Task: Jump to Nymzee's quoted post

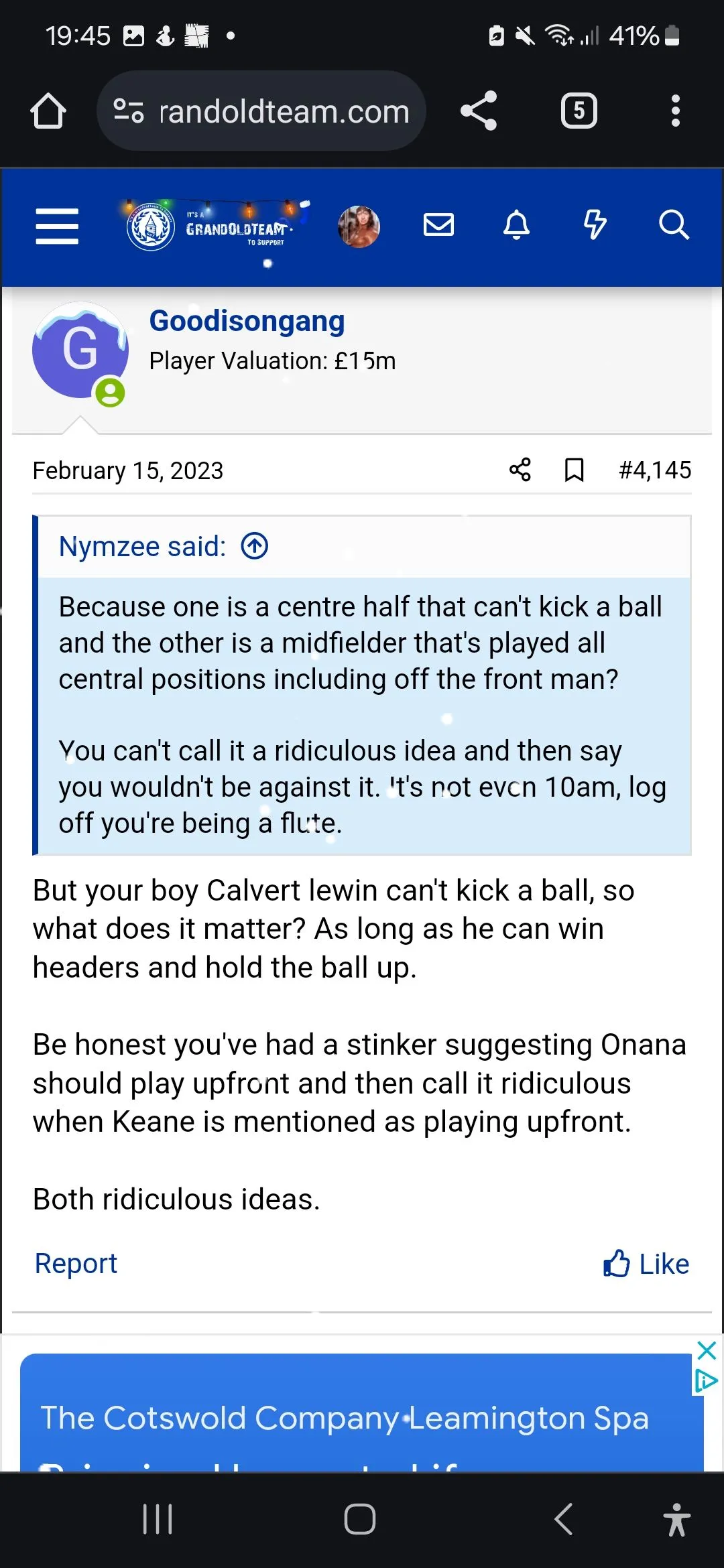Action: (255, 546)
